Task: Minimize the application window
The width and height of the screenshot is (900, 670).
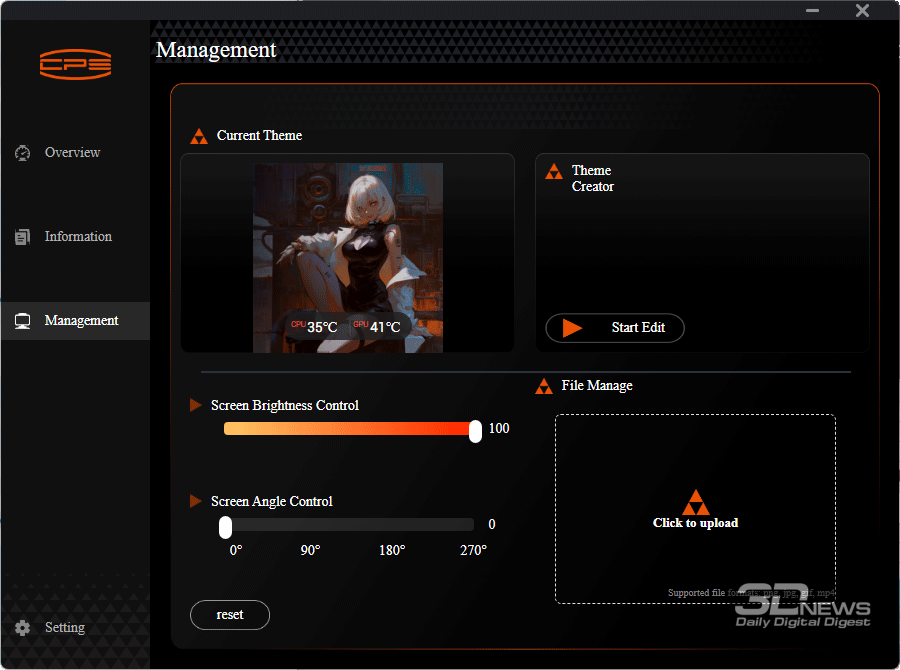Action: click(x=812, y=10)
